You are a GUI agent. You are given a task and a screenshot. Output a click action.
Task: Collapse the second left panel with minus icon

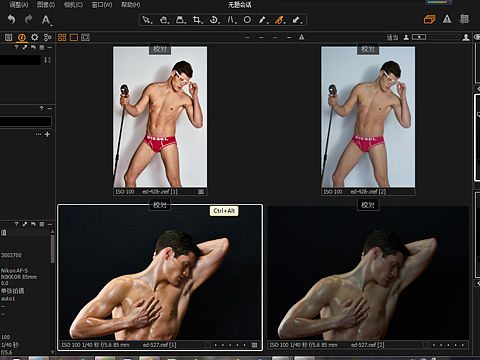[x=50, y=109]
